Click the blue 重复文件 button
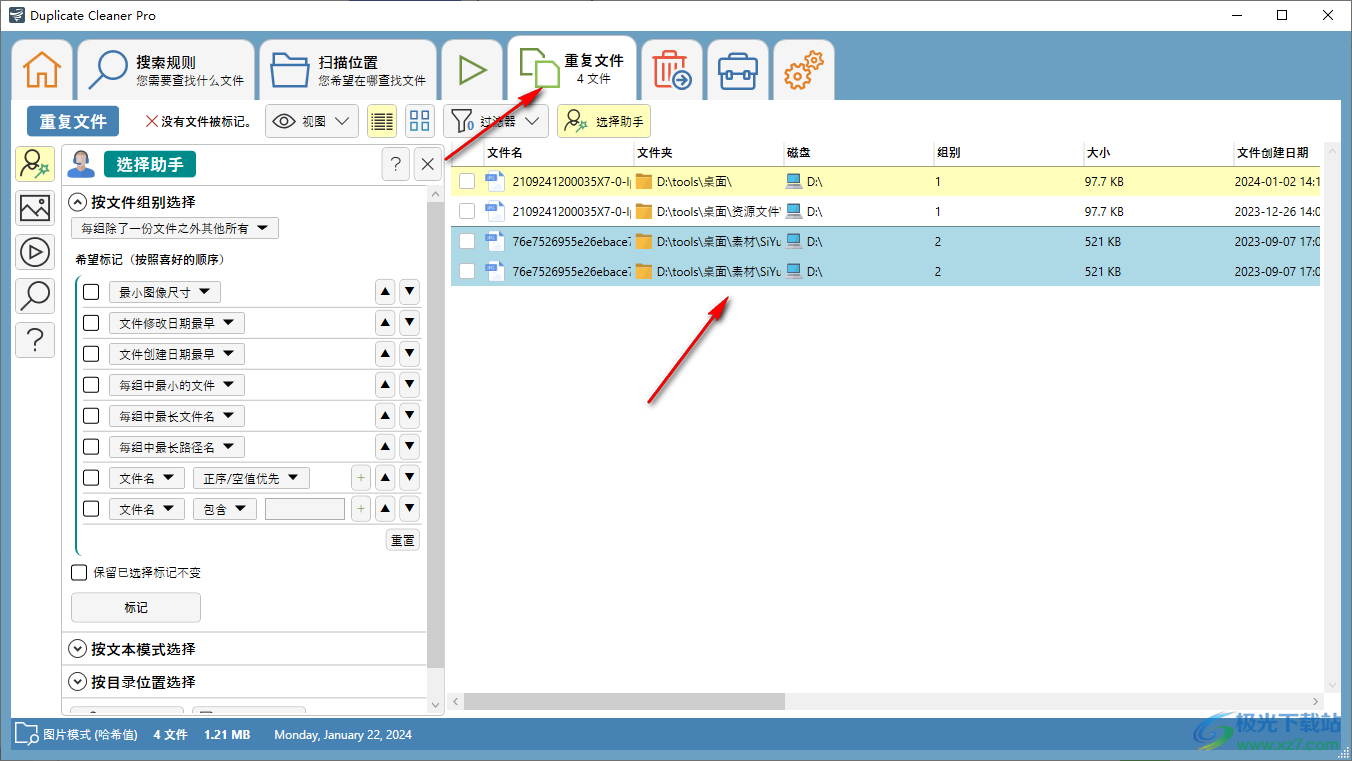Viewport: 1352px width, 761px height. coord(73,121)
